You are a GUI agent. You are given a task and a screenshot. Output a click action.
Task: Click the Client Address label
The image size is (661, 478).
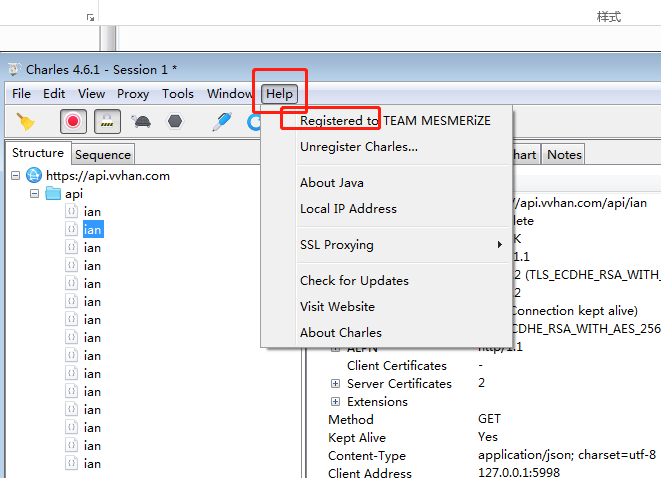click(x=370, y=473)
